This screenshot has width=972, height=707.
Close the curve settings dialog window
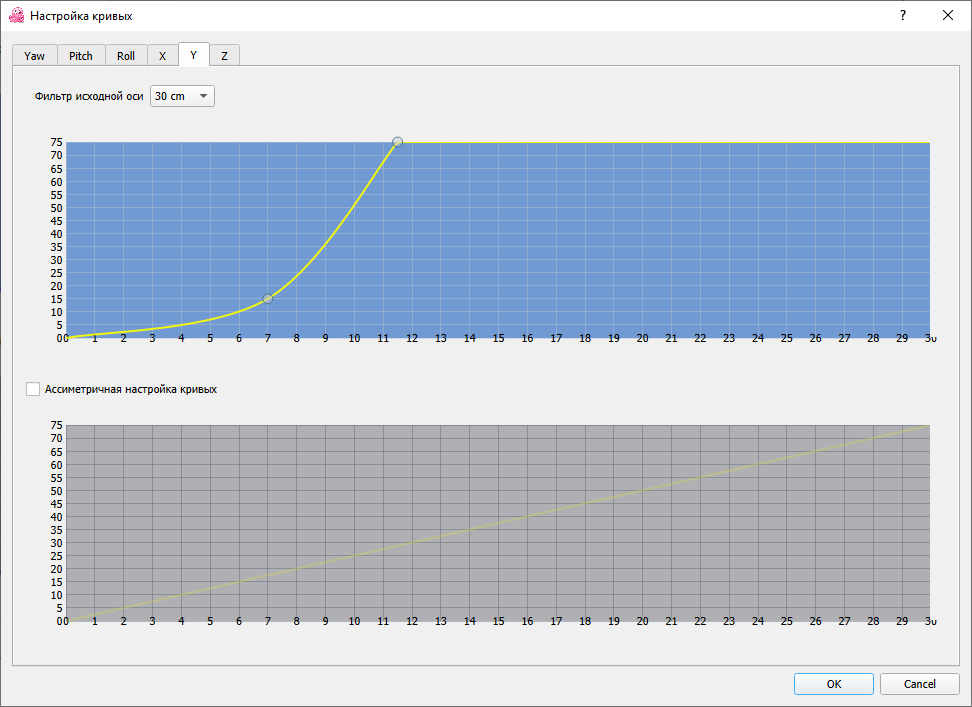click(948, 16)
